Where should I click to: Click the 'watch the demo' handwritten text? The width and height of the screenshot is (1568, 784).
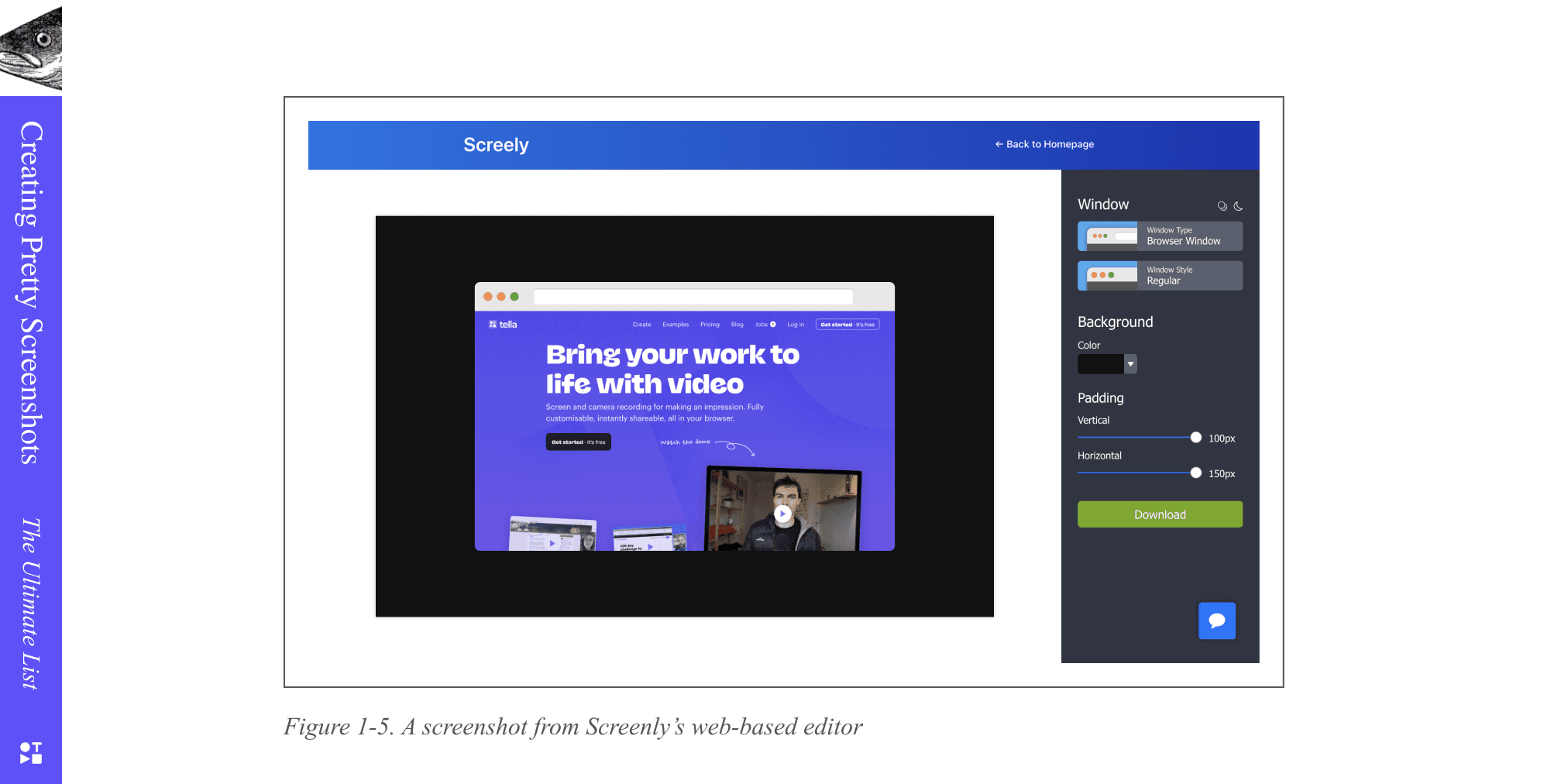[685, 442]
